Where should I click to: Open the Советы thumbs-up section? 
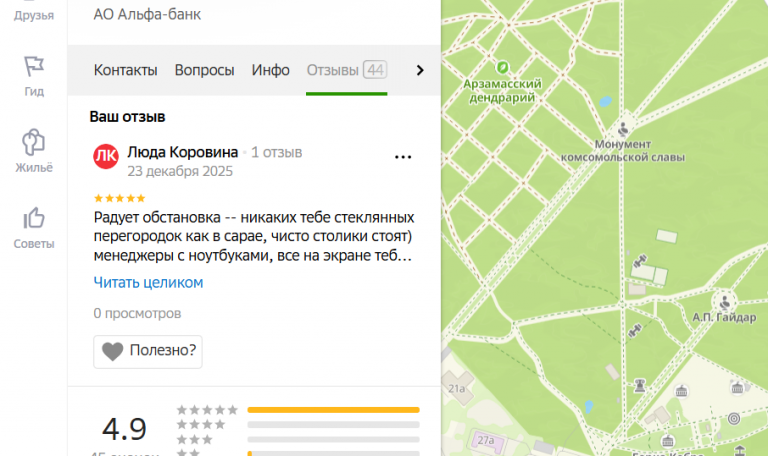[34, 228]
